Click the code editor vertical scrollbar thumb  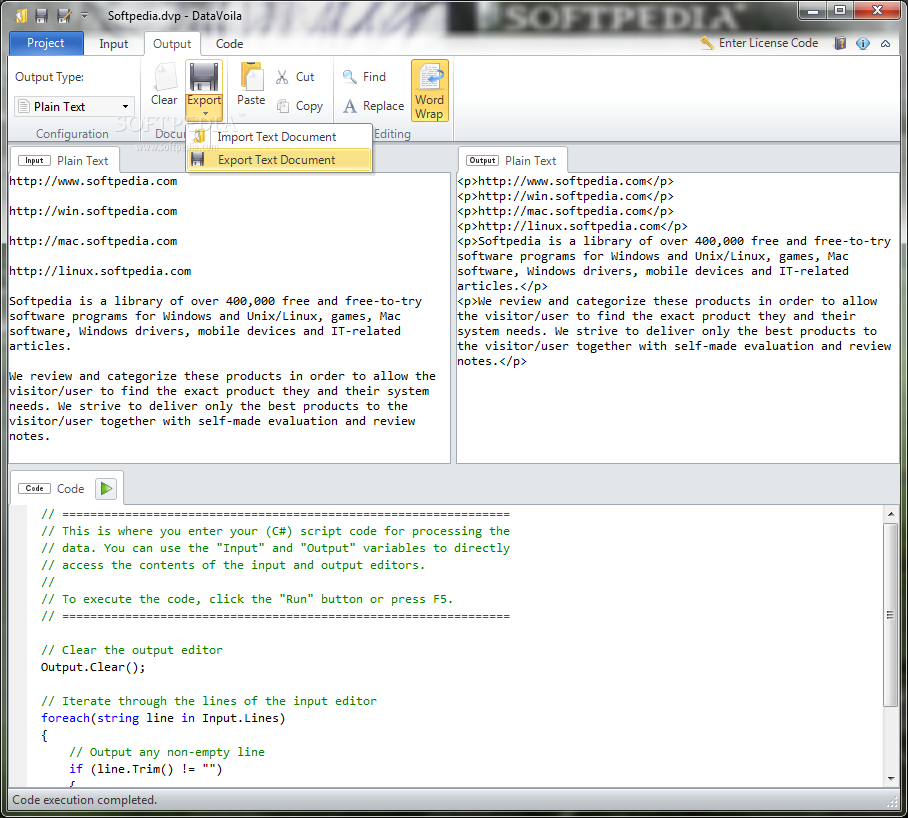coord(891,614)
